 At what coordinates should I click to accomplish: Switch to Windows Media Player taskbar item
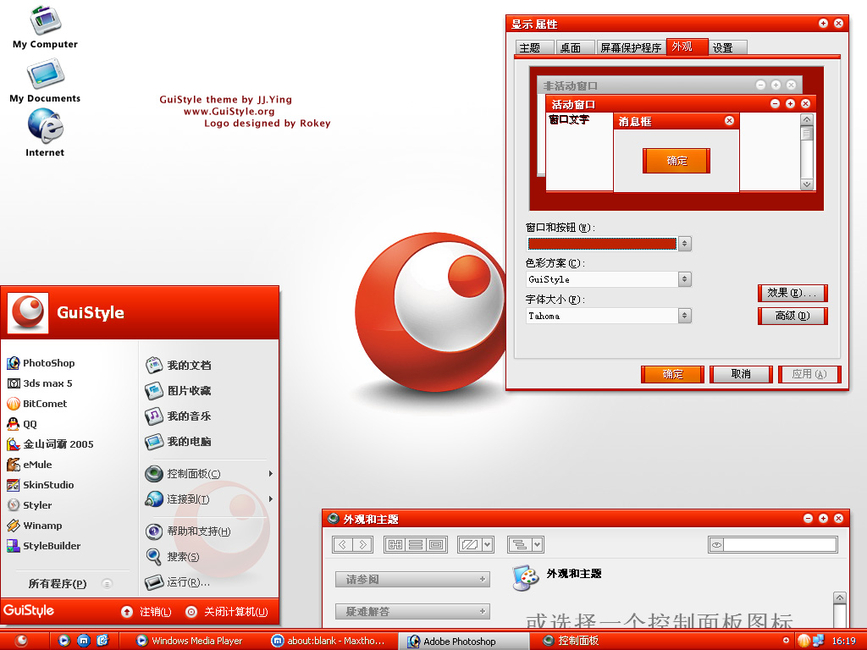pos(190,641)
